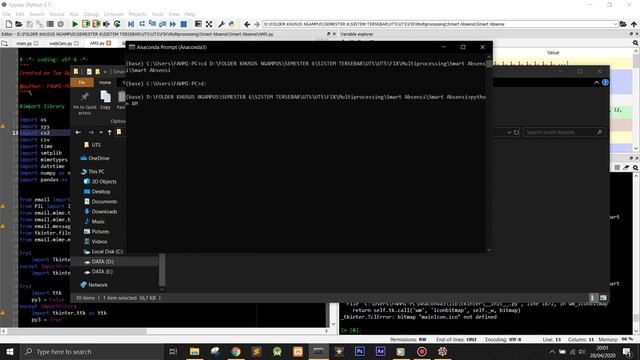Screen dimensions: 640x360
Task: Click the Task View taskbar icon
Action: (x=173, y=351)
